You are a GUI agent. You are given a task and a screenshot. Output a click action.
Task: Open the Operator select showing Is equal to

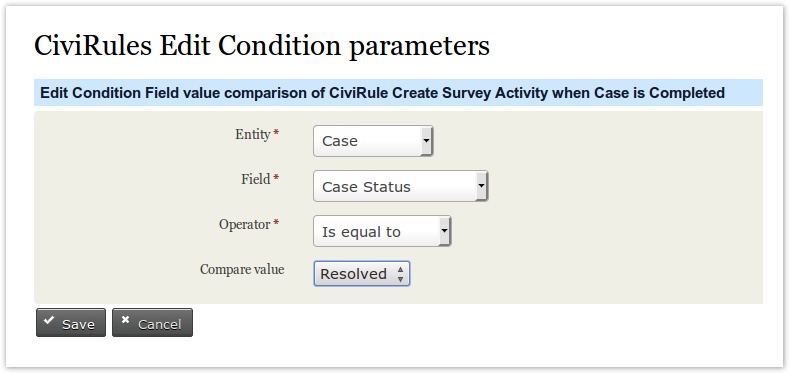(382, 232)
